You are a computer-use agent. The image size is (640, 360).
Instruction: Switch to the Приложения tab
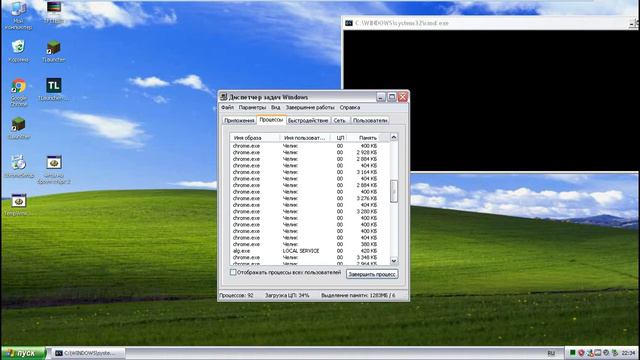coord(239,120)
